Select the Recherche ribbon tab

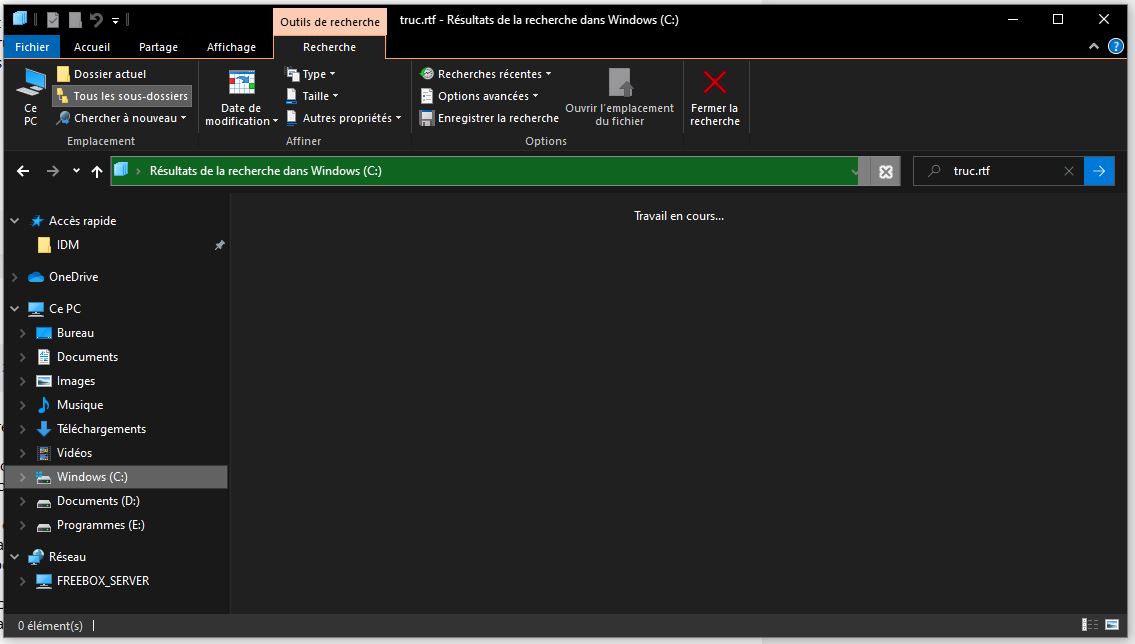coord(329,47)
